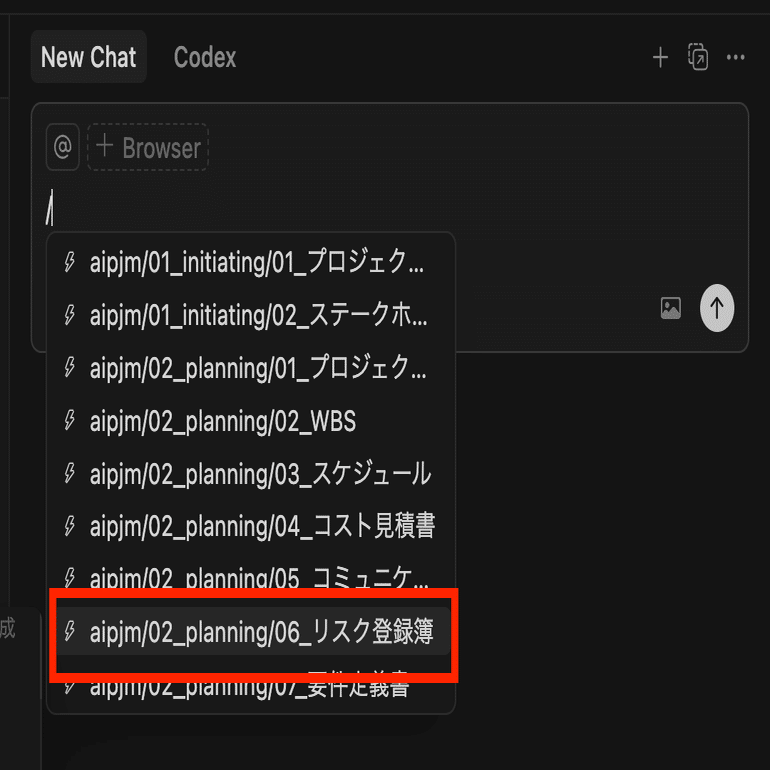The height and width of the screenshot is (770, 770).
Task: Click lightning icon beside 04_コスト見積書 command
Action: pos(70,526)
